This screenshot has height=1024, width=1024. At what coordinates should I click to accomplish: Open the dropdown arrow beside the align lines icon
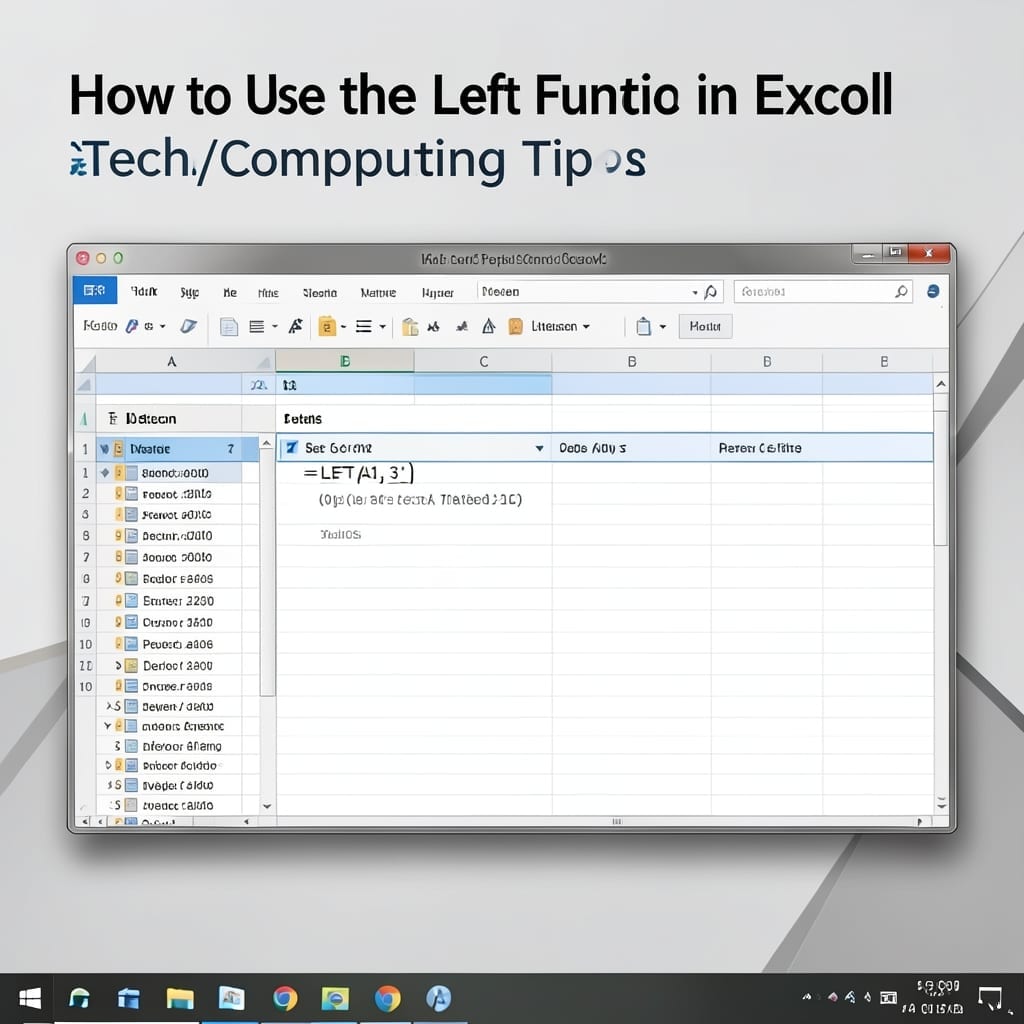click(x=275, y=326)
